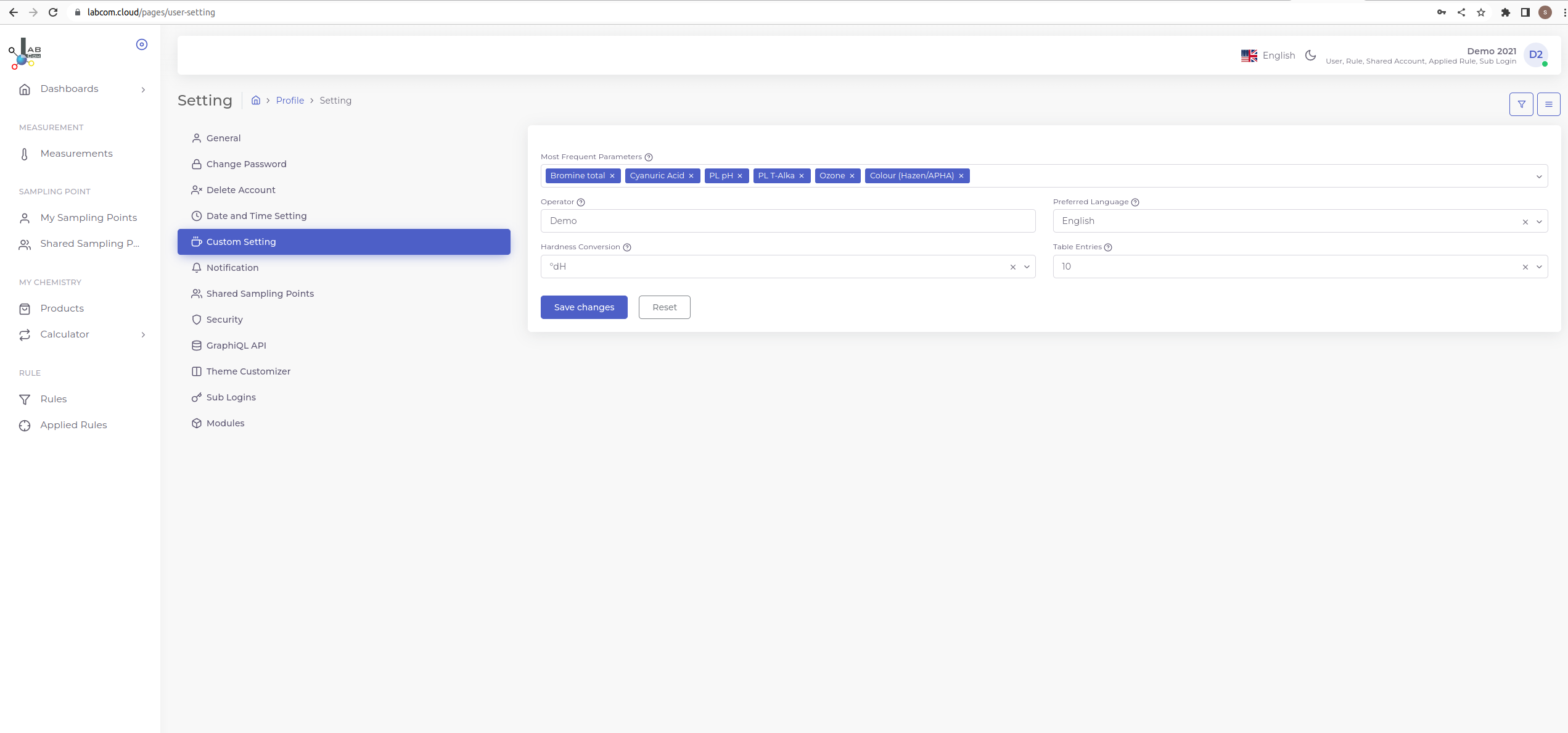This screenshot has width=1568, height=733.
Task: Click the browser share icon
Action: [x=1461, y=12]
